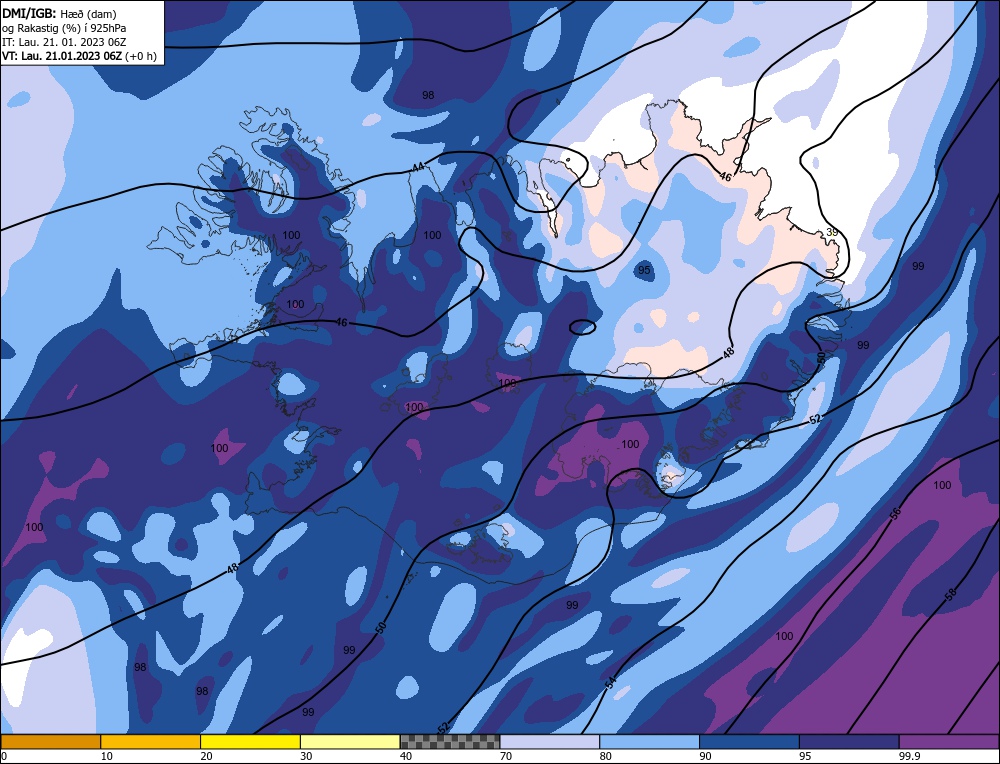The width and height of the screenshot is (1000, 764).
Task: Click the purple legend swatch above 99.9
Action: 949,741
